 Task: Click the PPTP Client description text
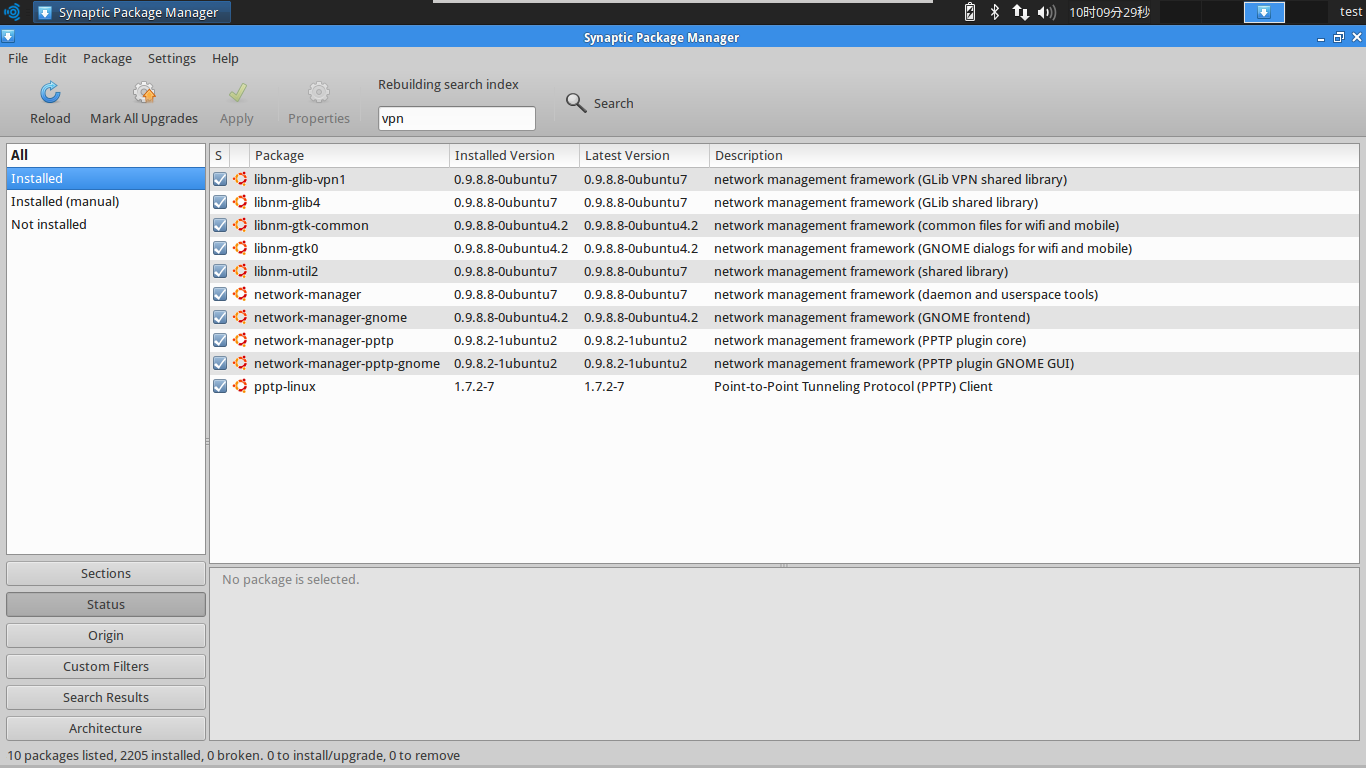[853, 386]
